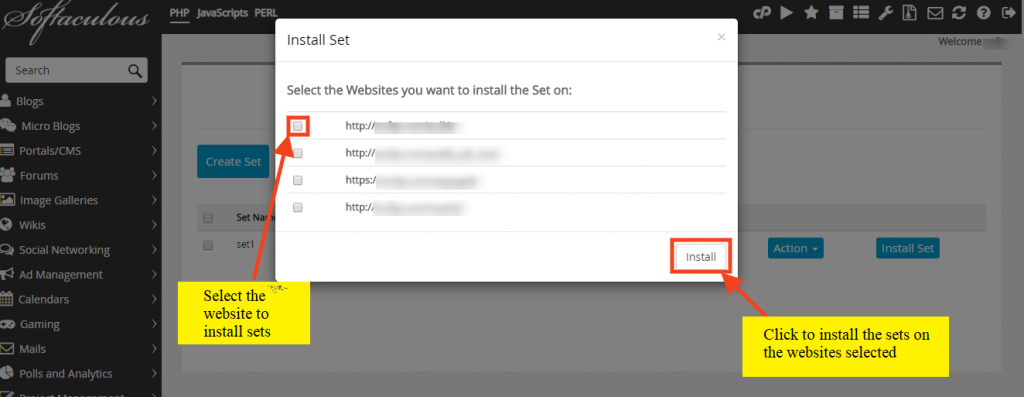The image size is (1024, 397).
Task: Click the logout arrow icon
Action: [x=1006, y=12]
